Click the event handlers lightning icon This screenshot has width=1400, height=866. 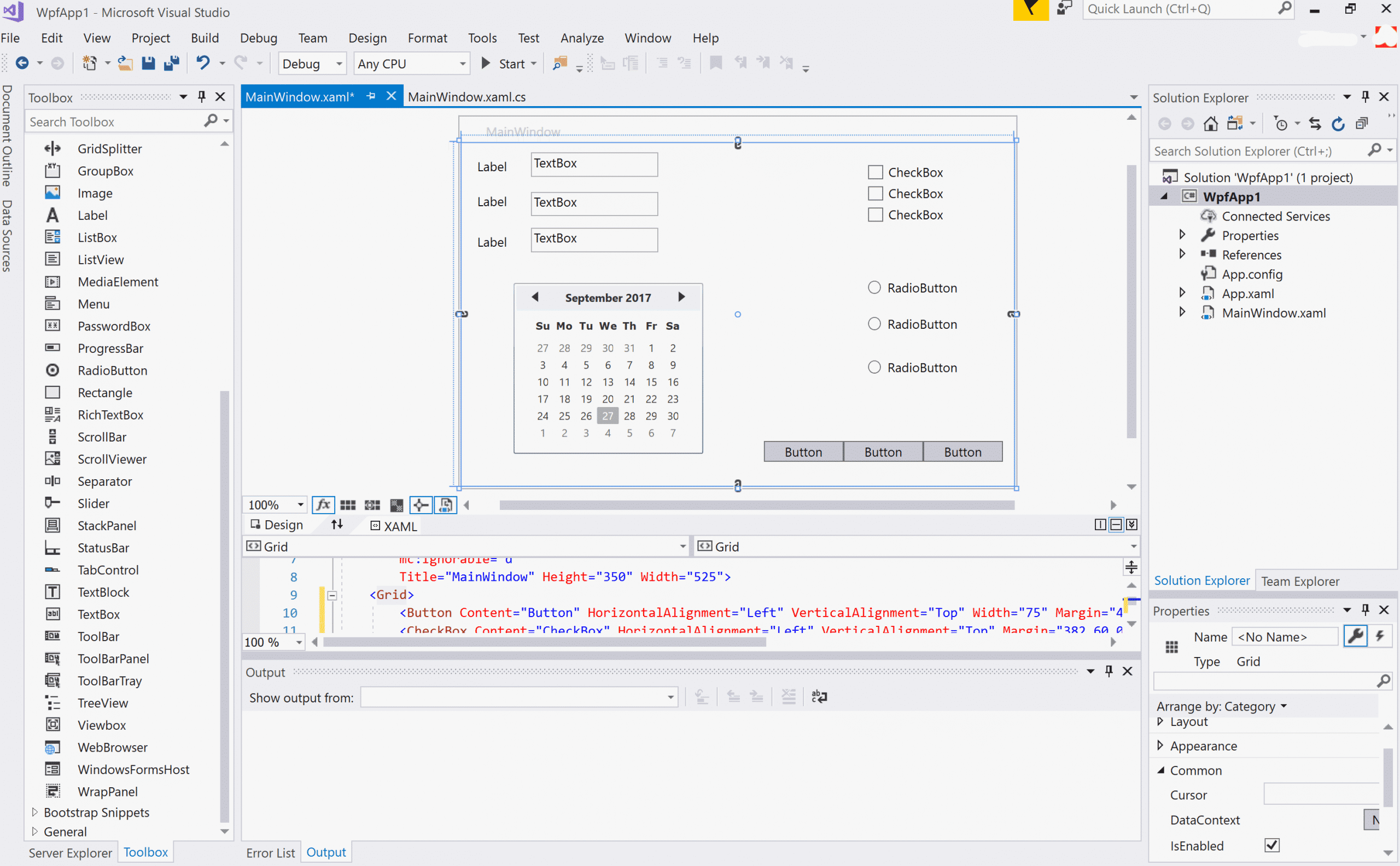click(x=1380, y=636)
